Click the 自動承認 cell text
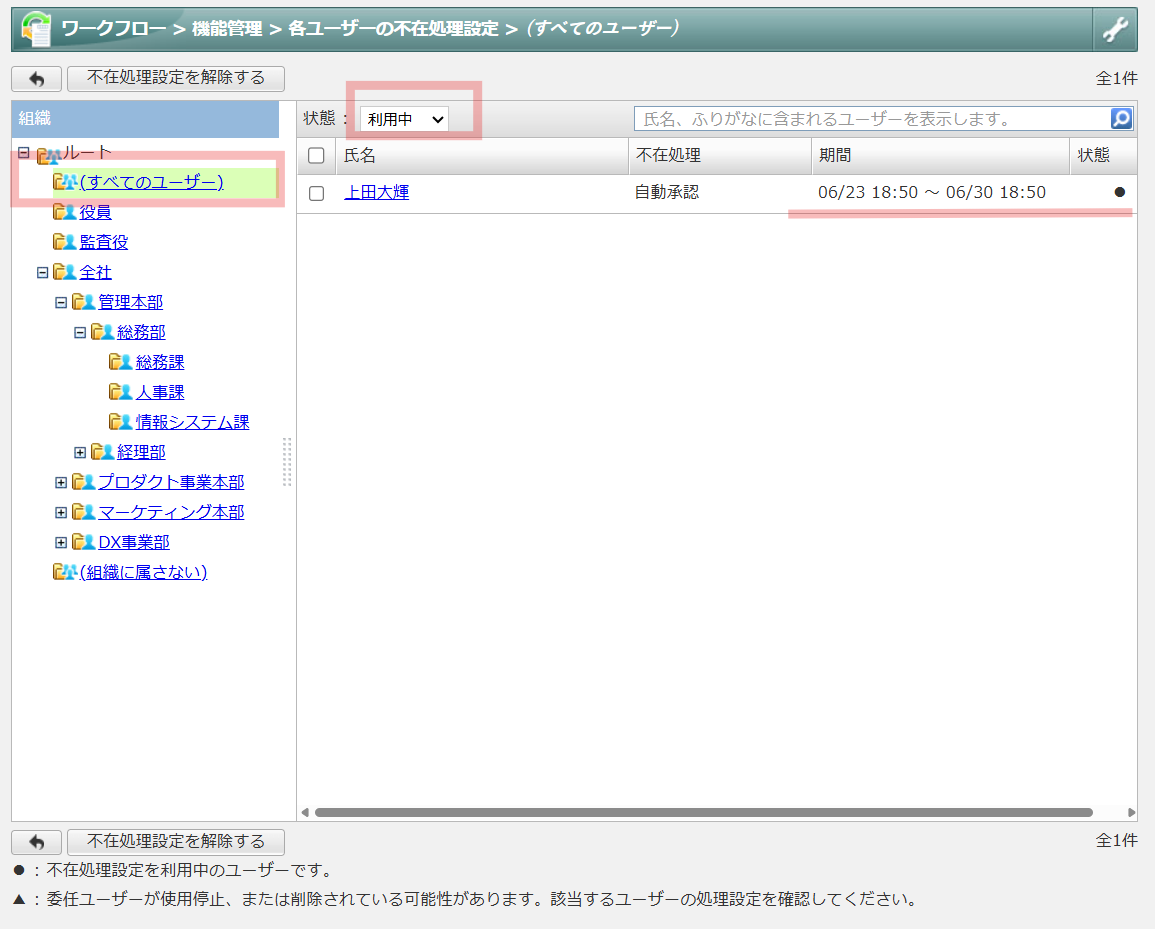1155x929 pixels. click(x=667, y=192)
